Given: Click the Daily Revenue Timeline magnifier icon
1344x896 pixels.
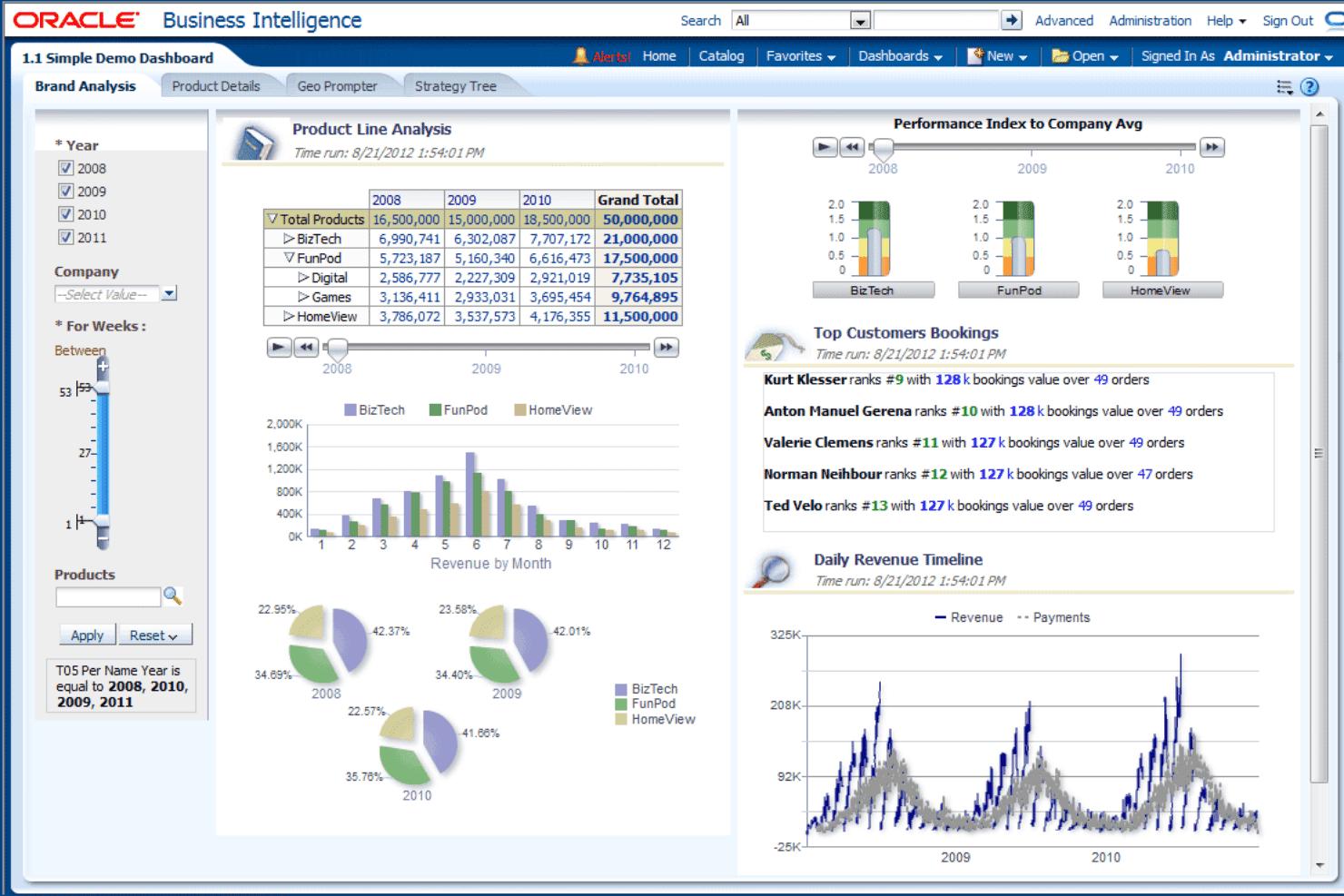Looking at the screenshot, I should coord(772,571).
